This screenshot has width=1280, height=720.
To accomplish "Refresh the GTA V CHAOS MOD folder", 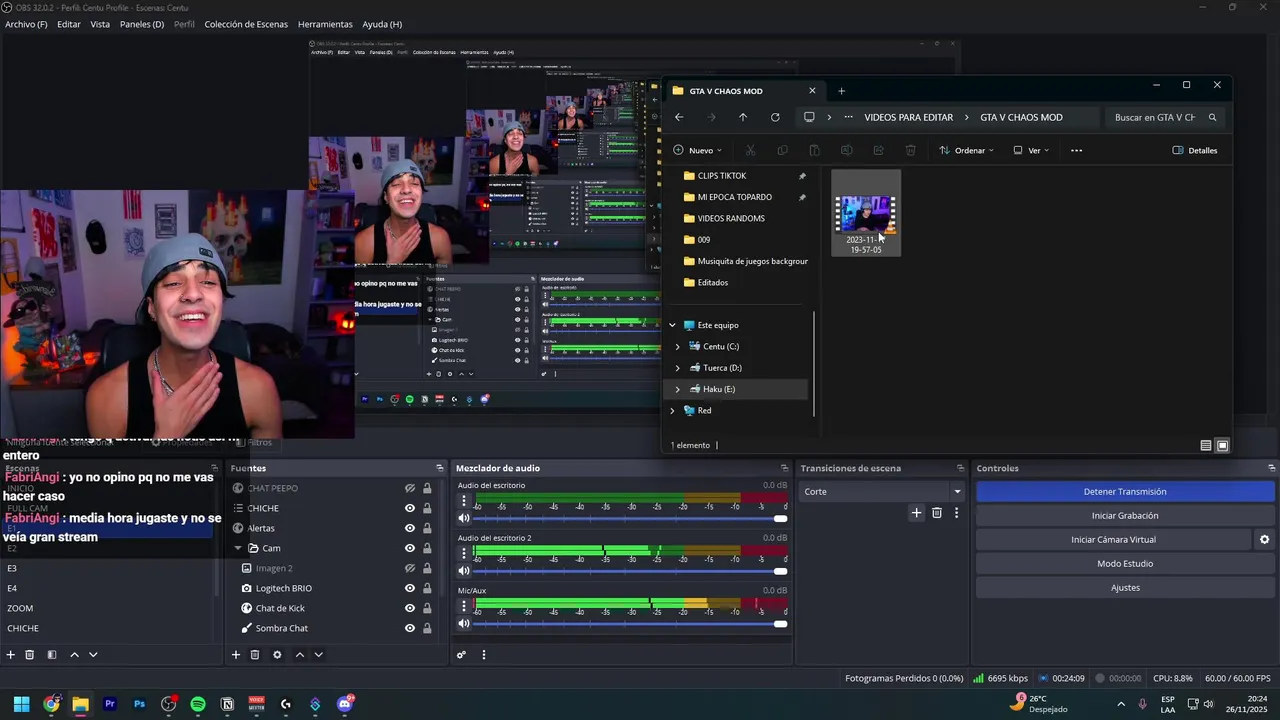I will coord(775,117).
